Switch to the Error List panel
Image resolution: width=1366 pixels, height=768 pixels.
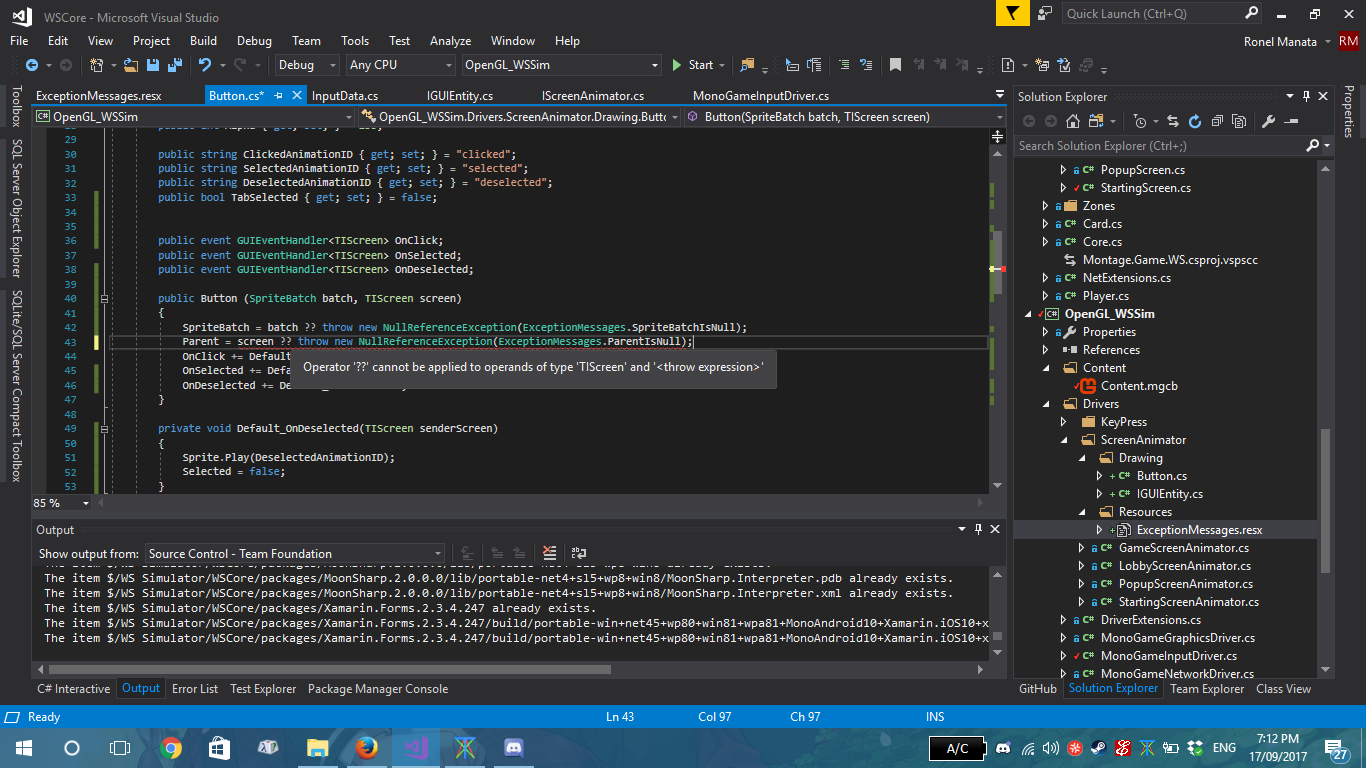tap(195, 688)
